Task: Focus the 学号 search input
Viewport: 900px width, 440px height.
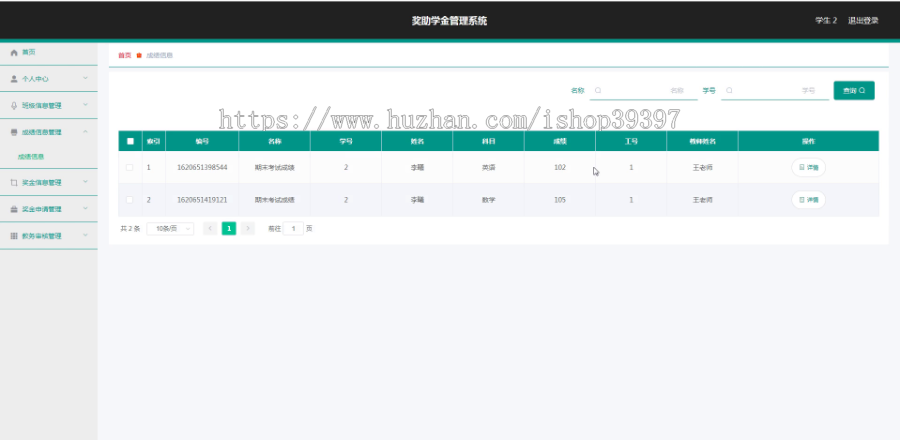Action: pyautogui.click(x=775, y=91)
